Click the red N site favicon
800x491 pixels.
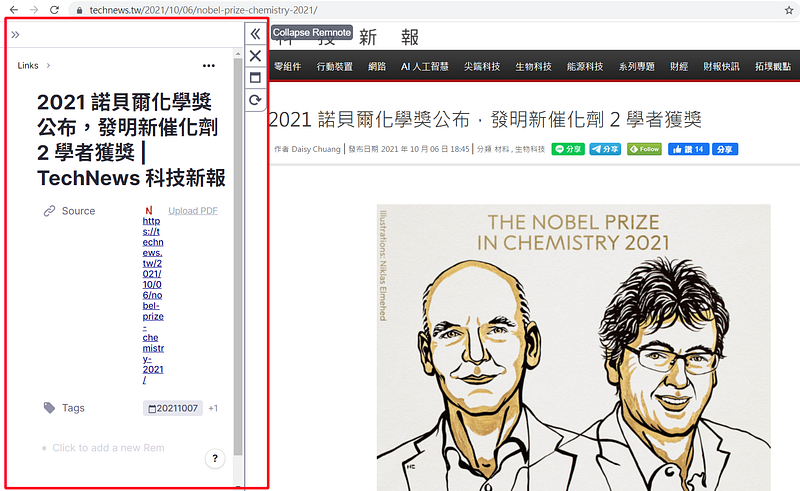[148, 210]
